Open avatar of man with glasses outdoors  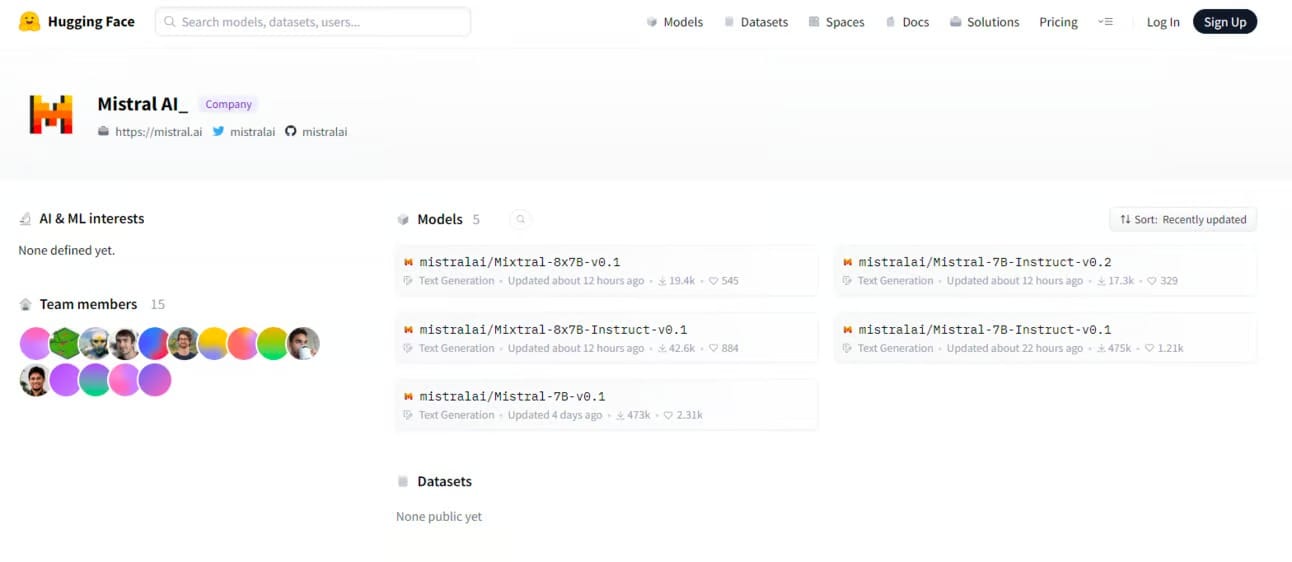click(x=184, y=343)
